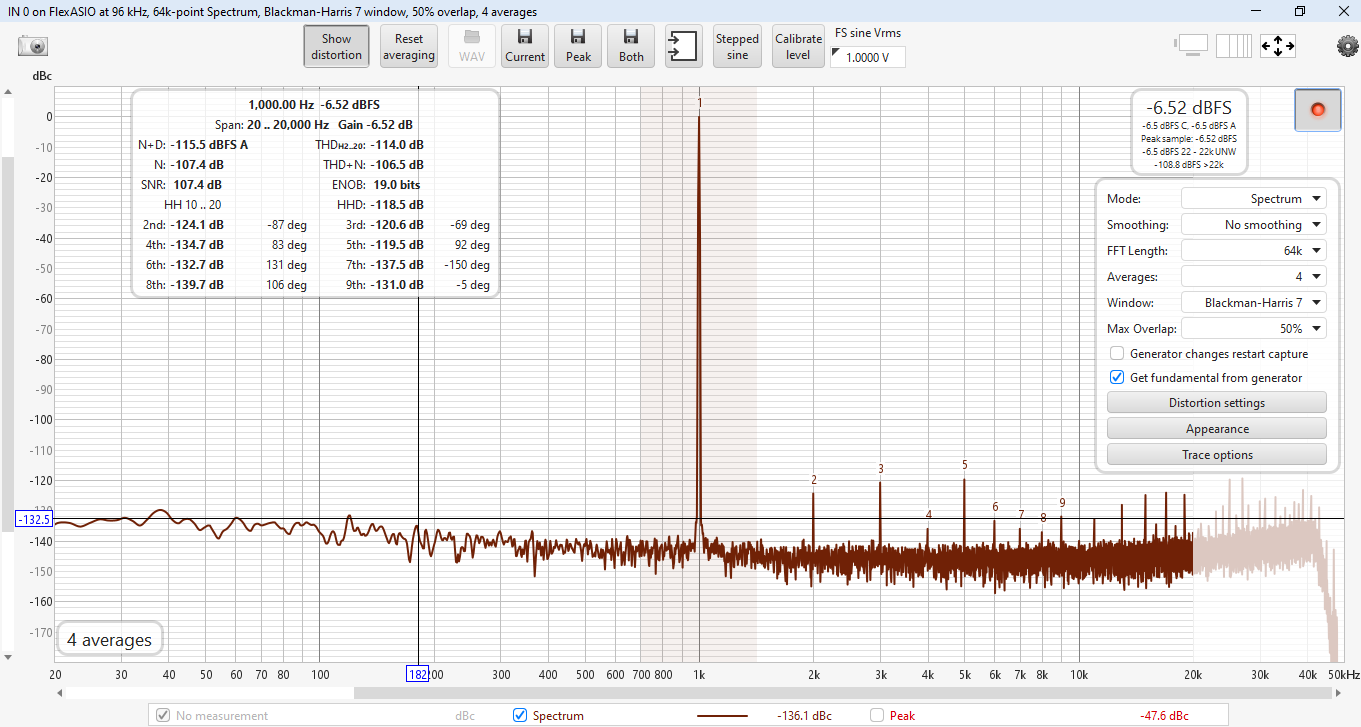Open Stepped sine measurement
Screen dimensions: 1361x727
click(x=737, y=47)
